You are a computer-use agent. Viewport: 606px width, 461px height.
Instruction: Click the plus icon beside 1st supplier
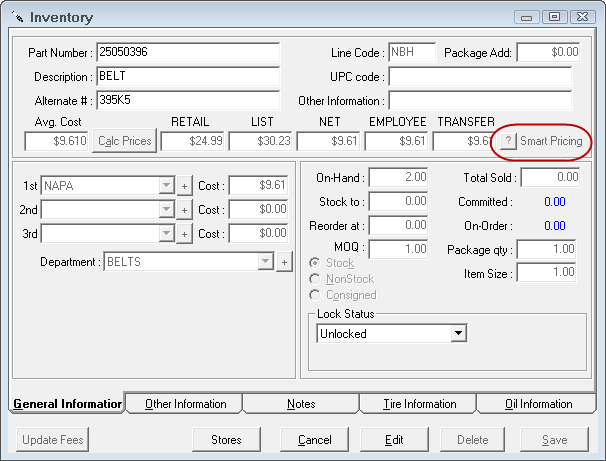[x=184, y=186]
